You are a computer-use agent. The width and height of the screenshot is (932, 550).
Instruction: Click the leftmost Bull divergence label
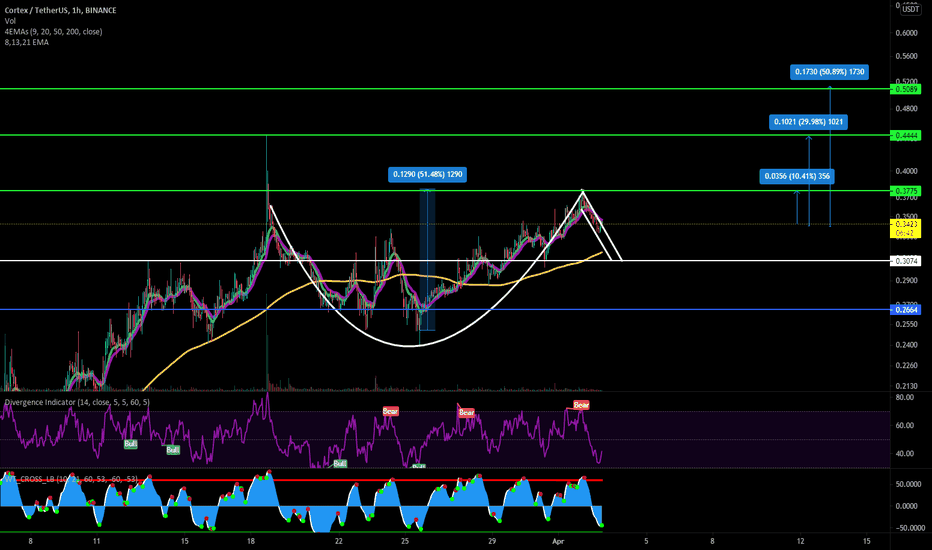(130, 444)
